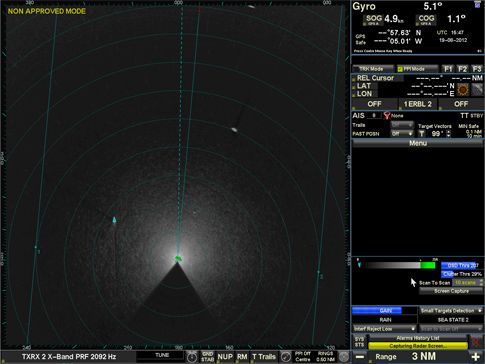Click the Screen Capture button
This screenshot has width=485, height=364.
451,291
